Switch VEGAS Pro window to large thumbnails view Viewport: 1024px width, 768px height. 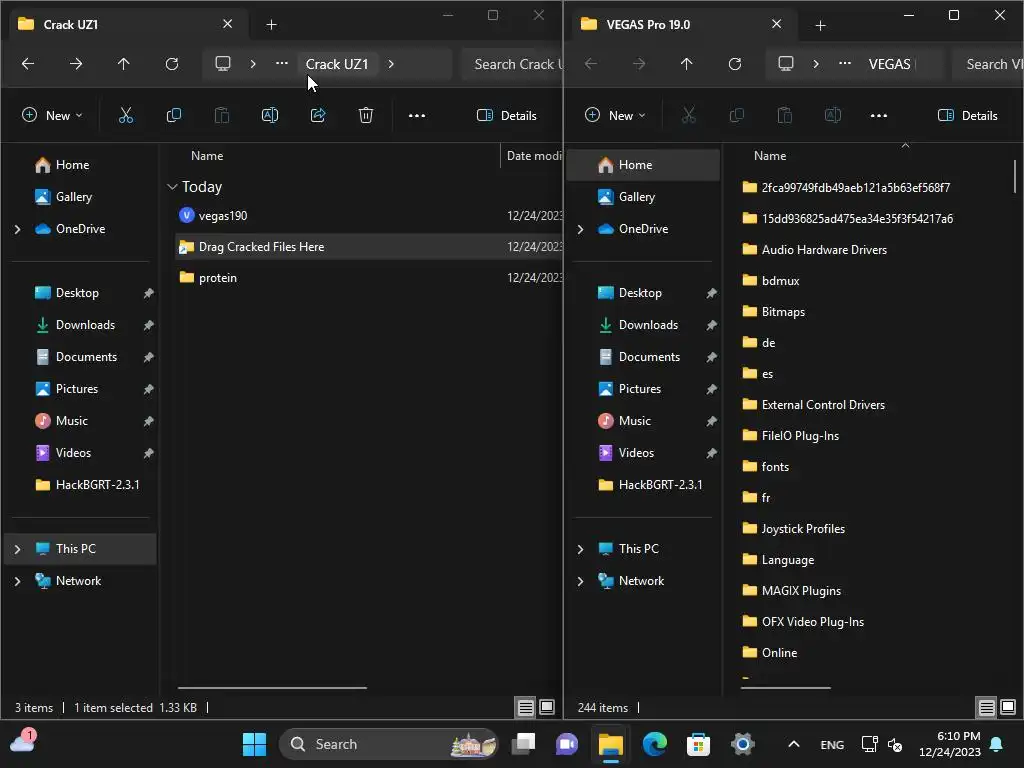(1008, 707)
